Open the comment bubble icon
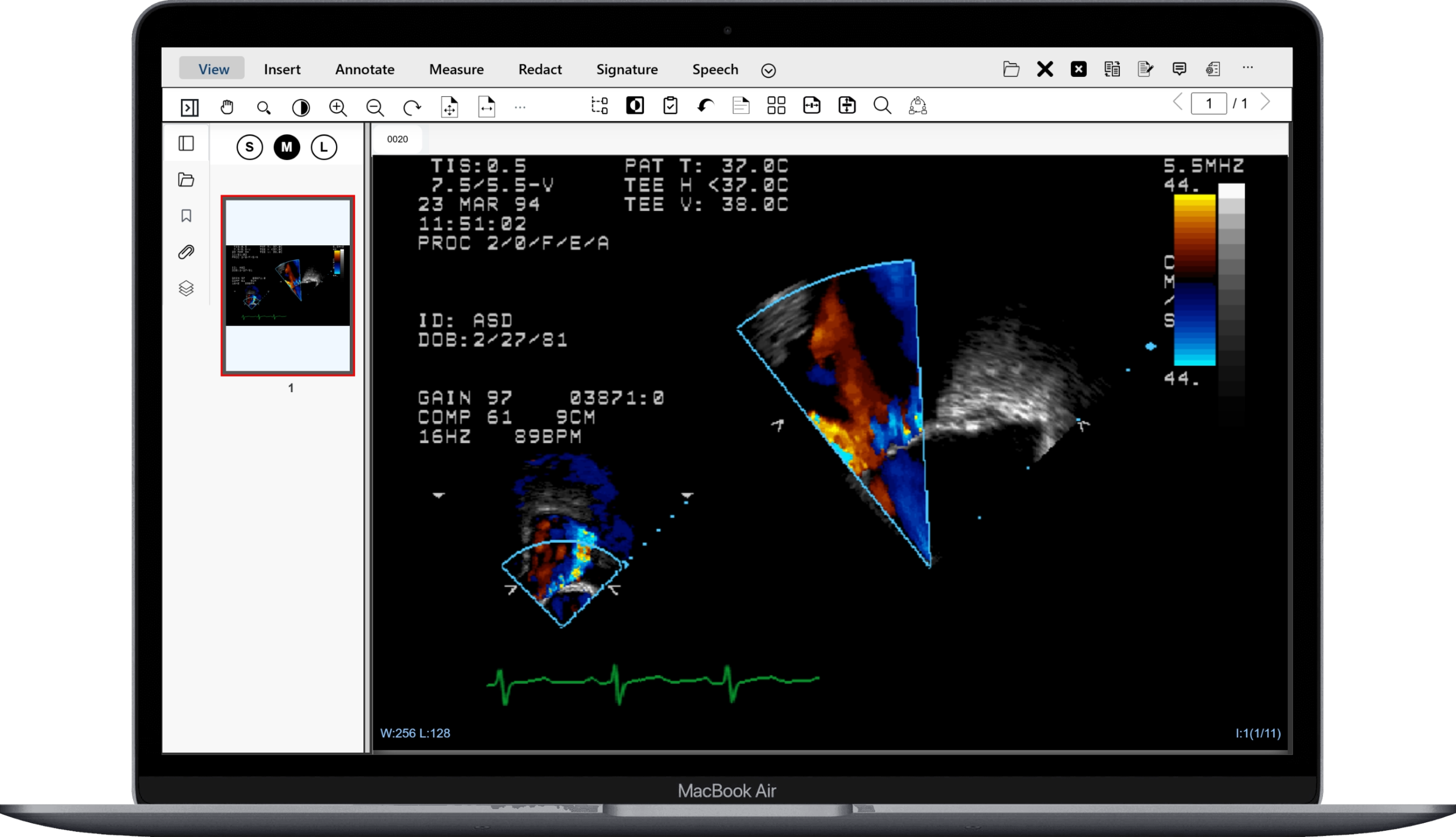 [1179, 69]
